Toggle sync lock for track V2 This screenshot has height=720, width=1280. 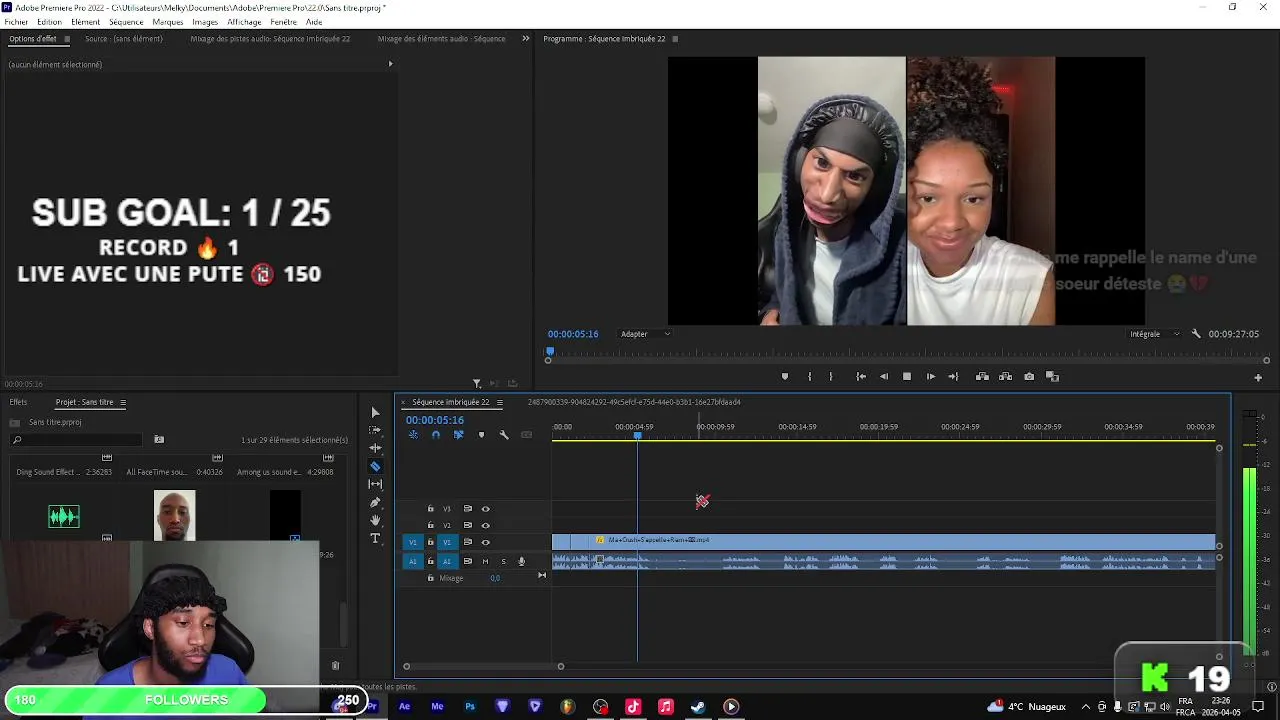[x=467, y=525]
